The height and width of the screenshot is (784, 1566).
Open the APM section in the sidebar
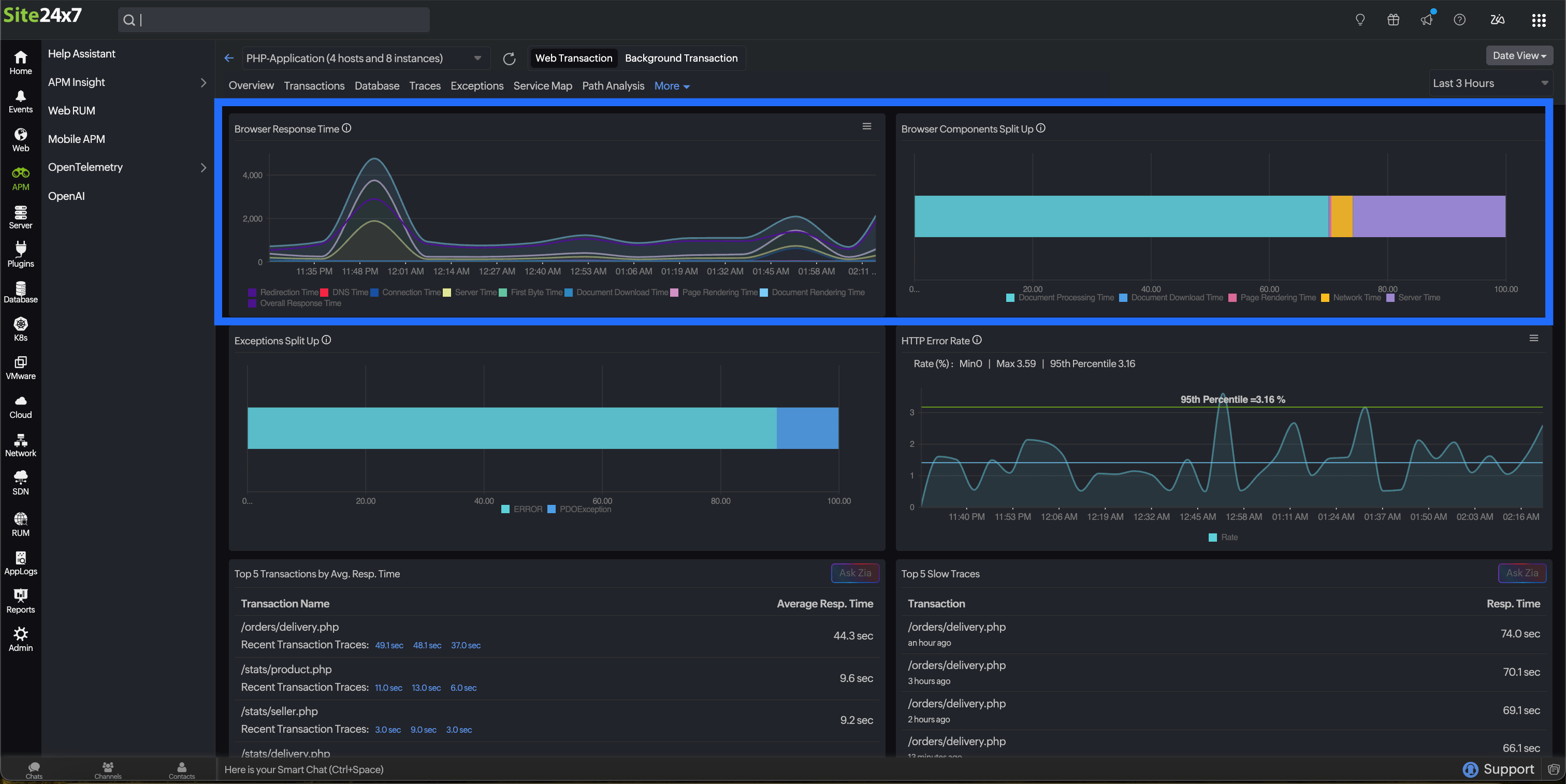[20, 178]
